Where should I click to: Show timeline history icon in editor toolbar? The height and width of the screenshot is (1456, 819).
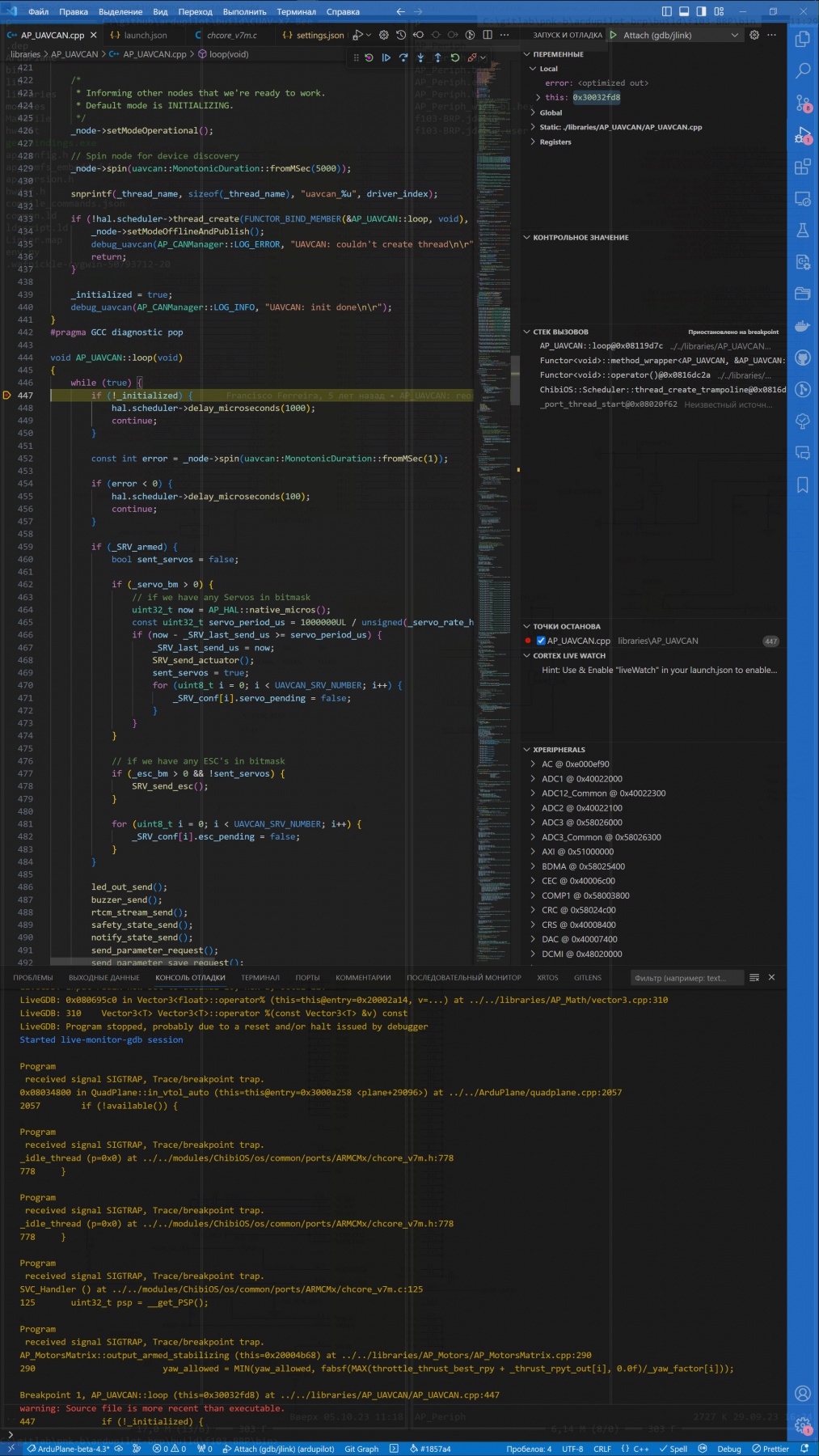coord(401,35)
